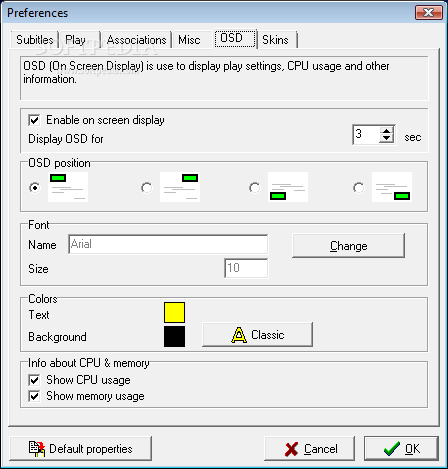This screenshot has height=469, width=448.
Task: Decrease OSD display seconds with down arrow
Action: [387, 139]
